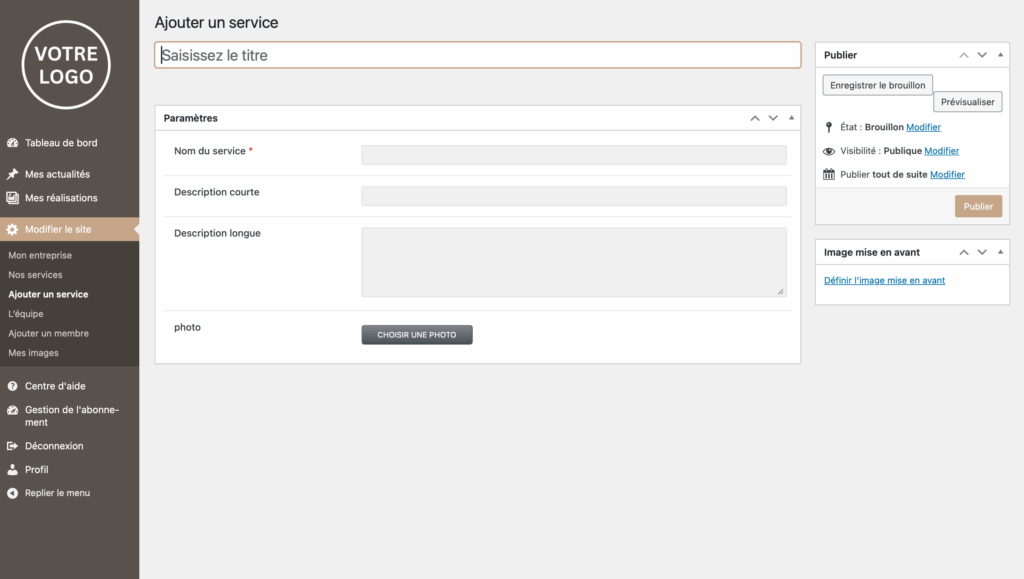Move the Paramètres panel down

(x=773, y=118)
